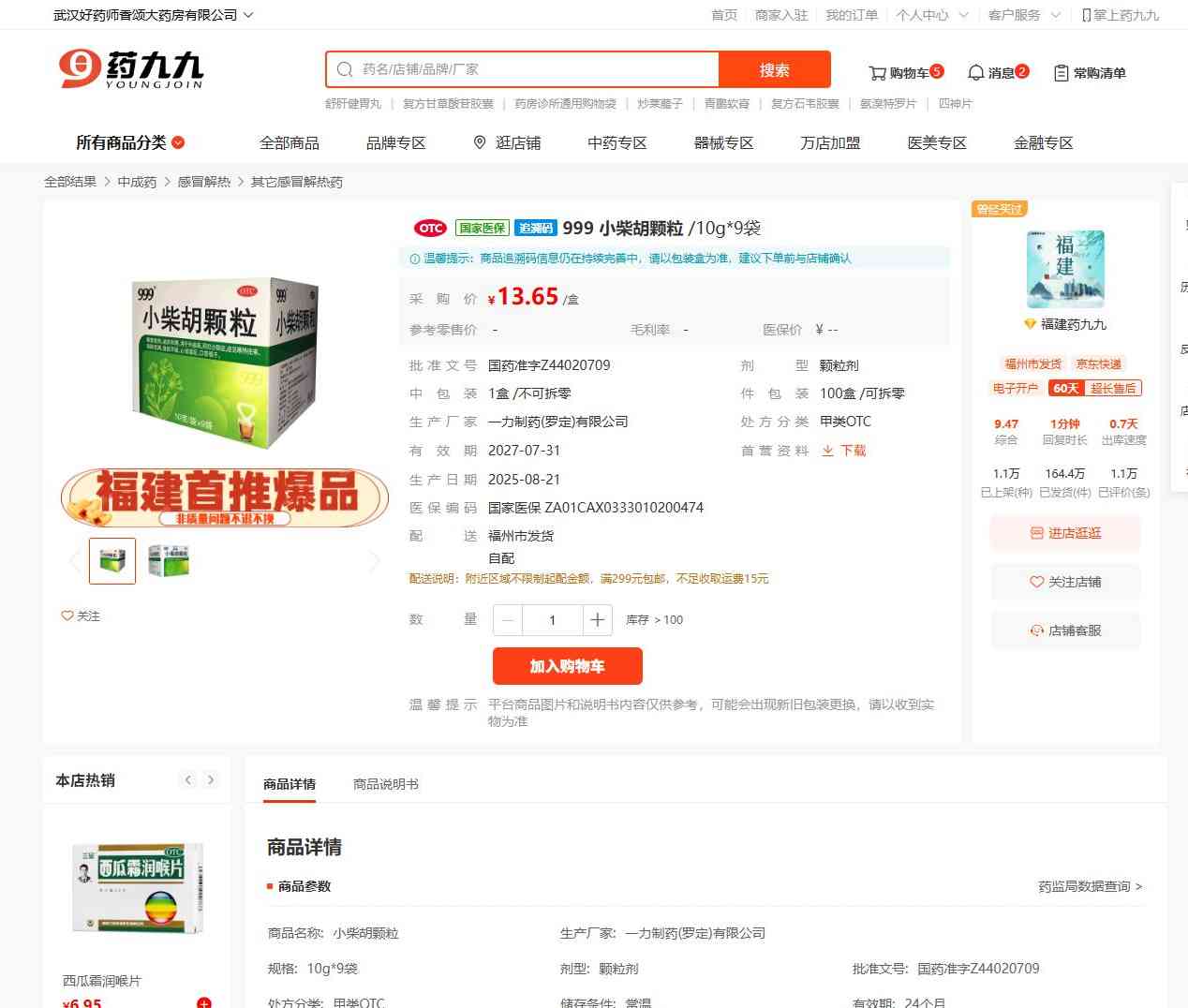1188x1008 pixels.
Task: Increase the quantity with the plus stepper
Action: (597, 620)
